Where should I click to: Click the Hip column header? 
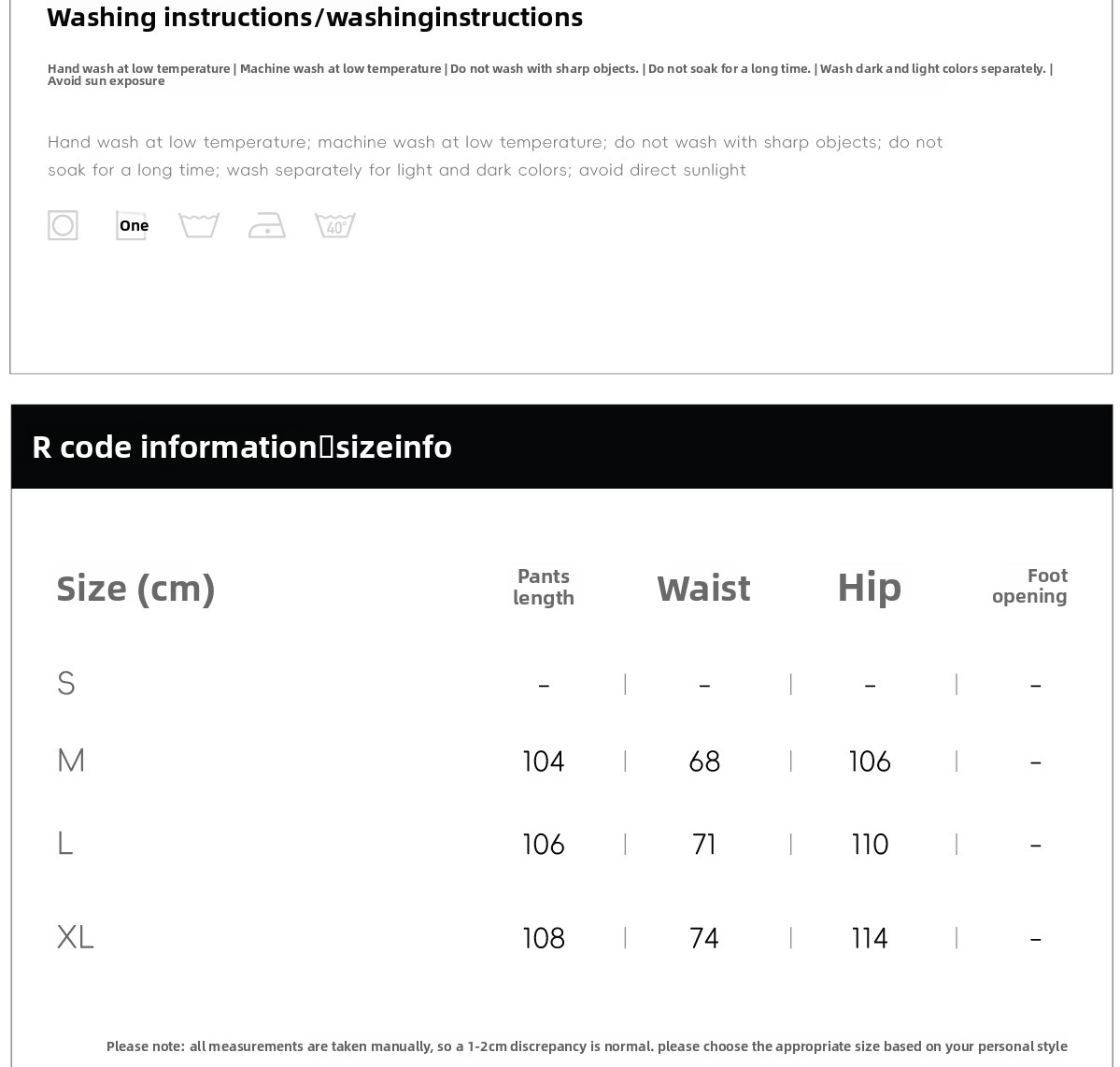(x=869, y=587)
